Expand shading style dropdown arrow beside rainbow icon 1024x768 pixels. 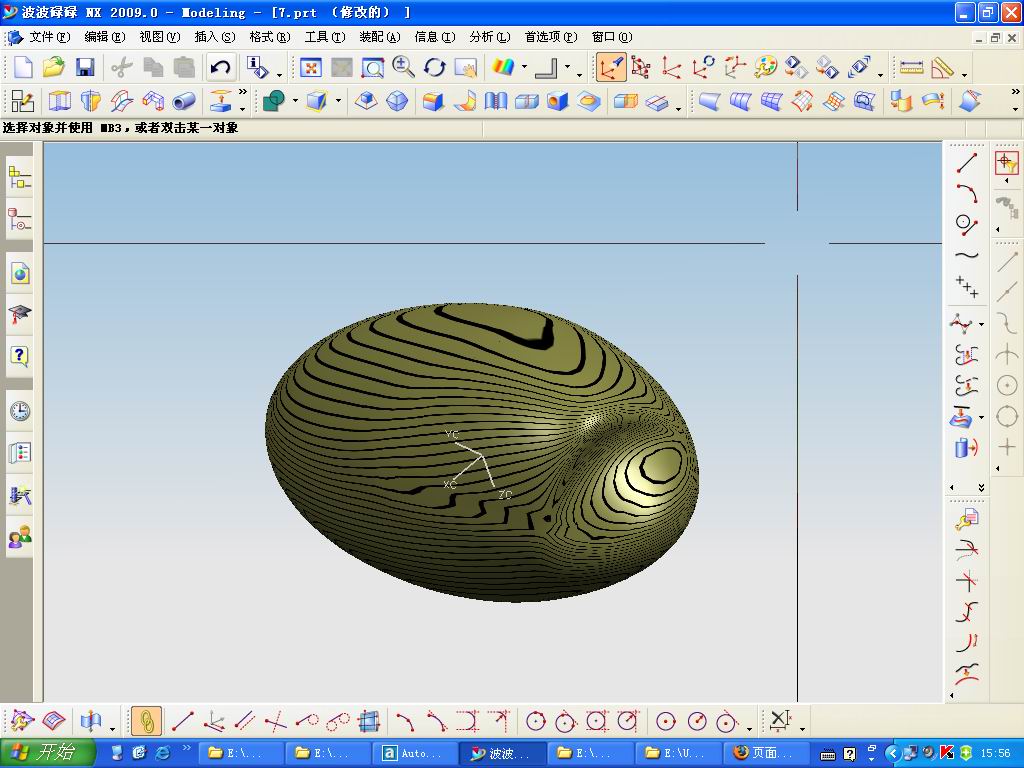(524, 67)
